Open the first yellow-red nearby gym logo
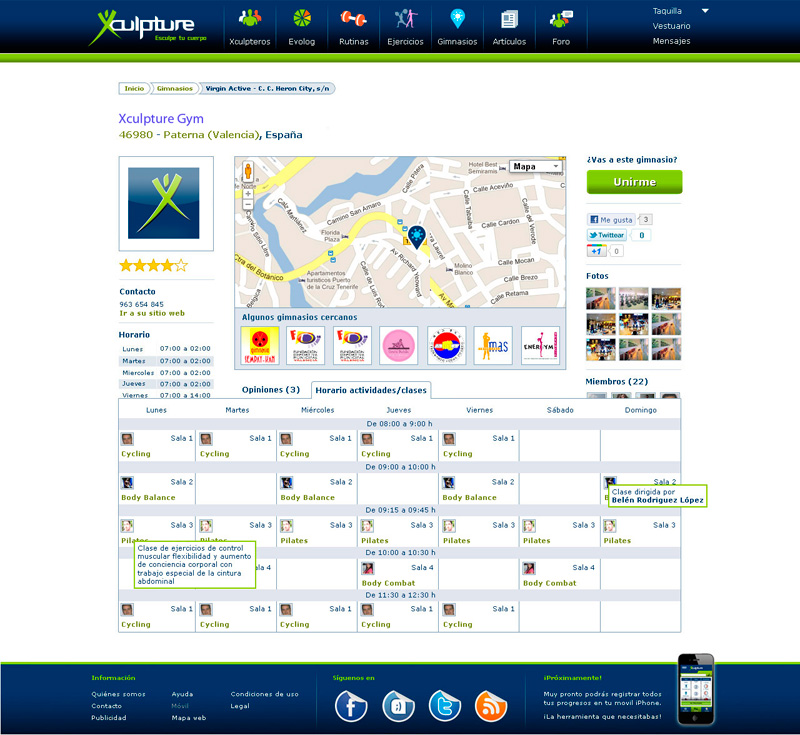The image size is (800, 735). point(260,346)
